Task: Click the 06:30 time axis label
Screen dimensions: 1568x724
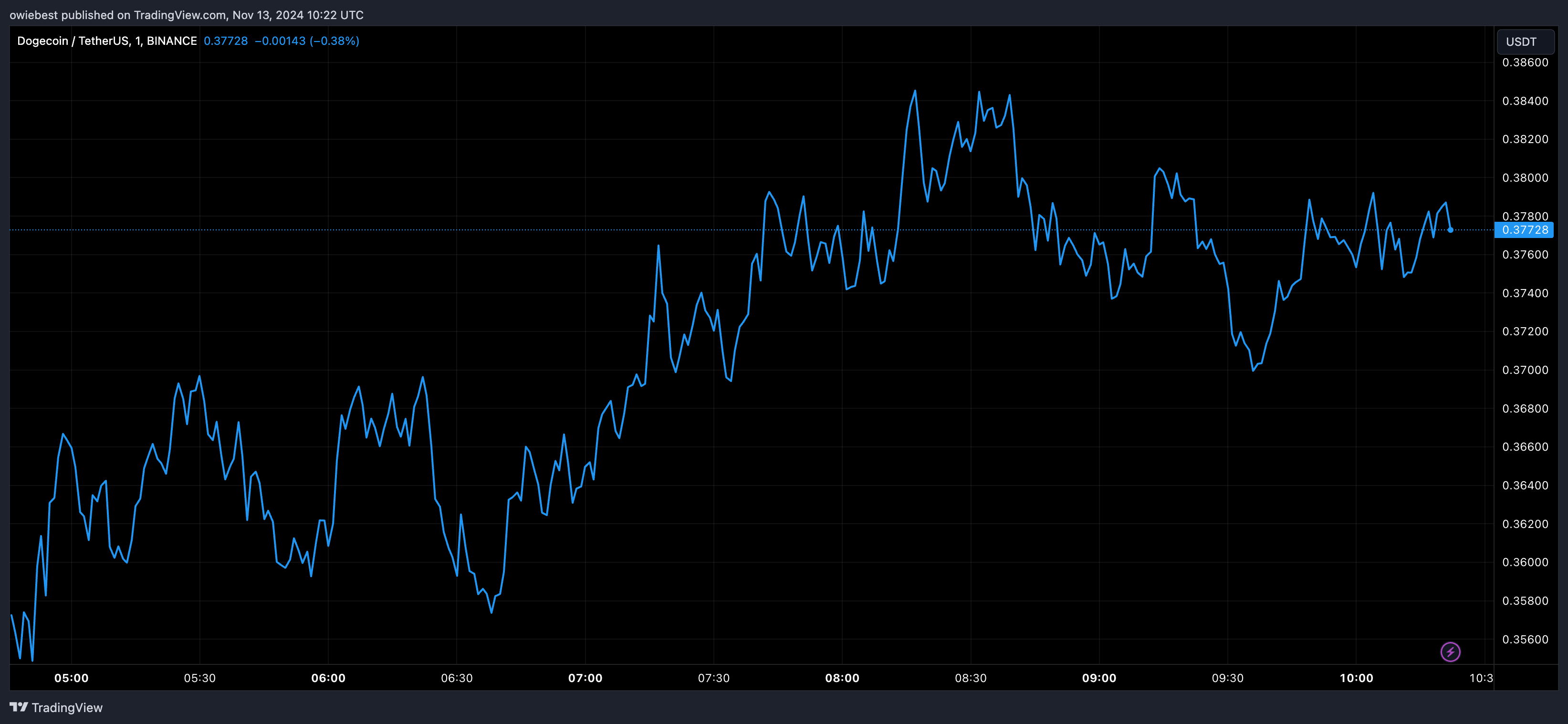Action: click(x=457, y=678)
